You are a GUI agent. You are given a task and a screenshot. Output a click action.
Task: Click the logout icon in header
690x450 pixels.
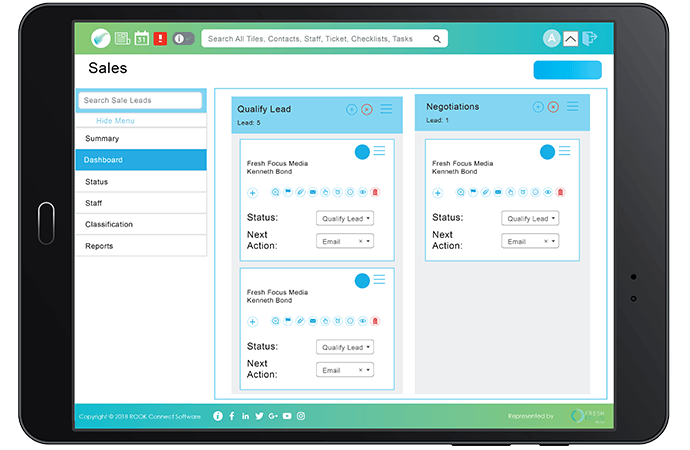coord(590,38)
